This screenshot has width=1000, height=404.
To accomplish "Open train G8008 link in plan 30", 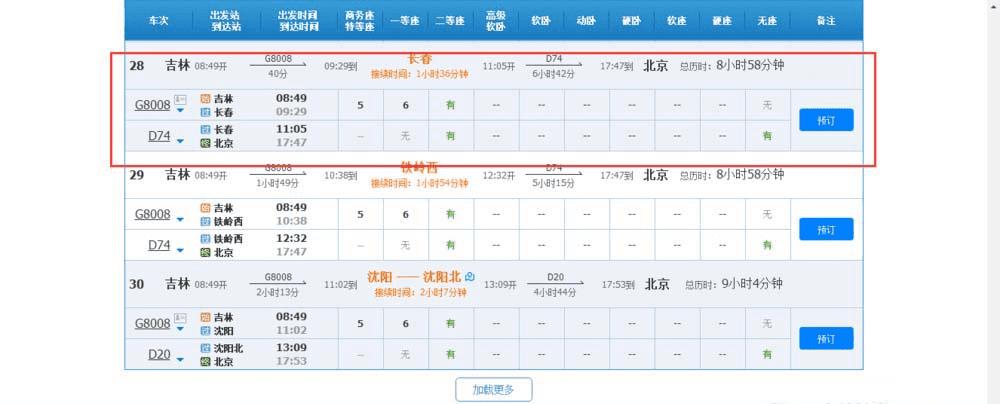I will tap(152, 324).
